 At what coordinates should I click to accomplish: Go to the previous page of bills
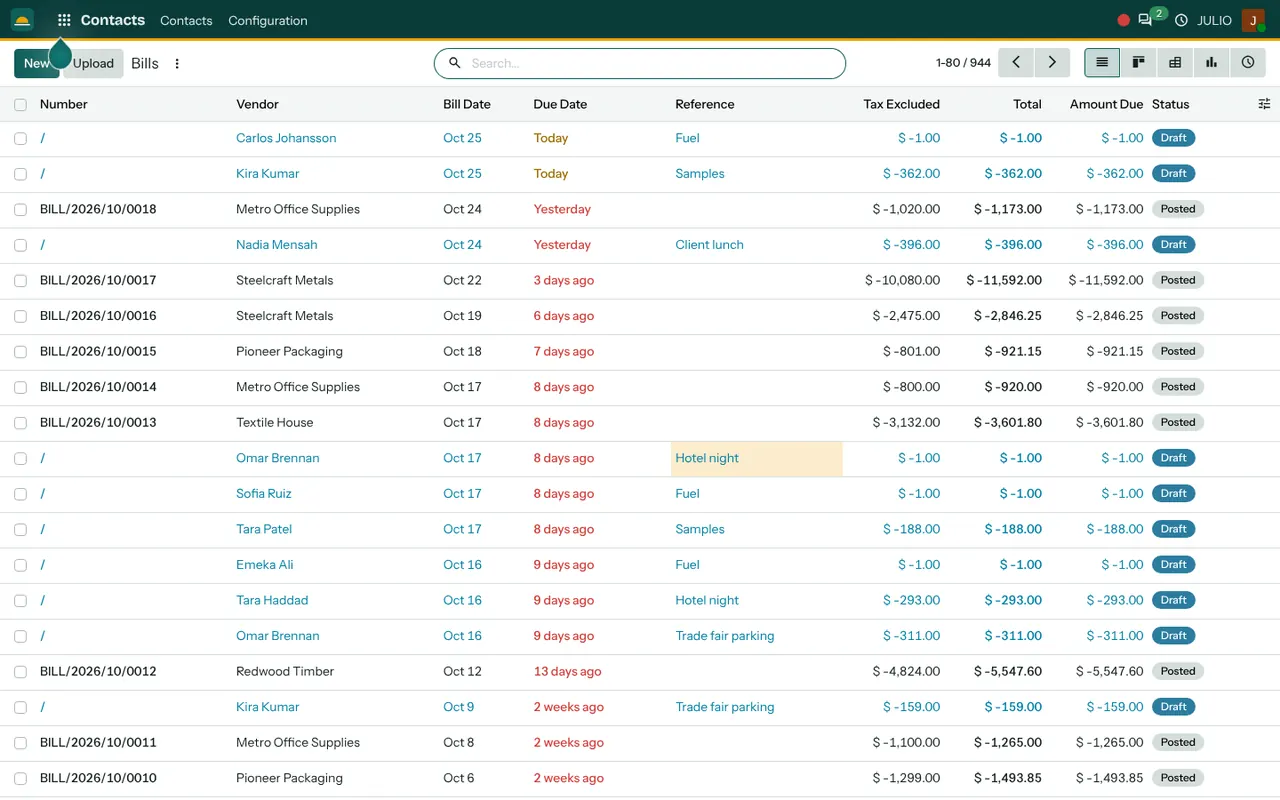(x=1016, y=62)
